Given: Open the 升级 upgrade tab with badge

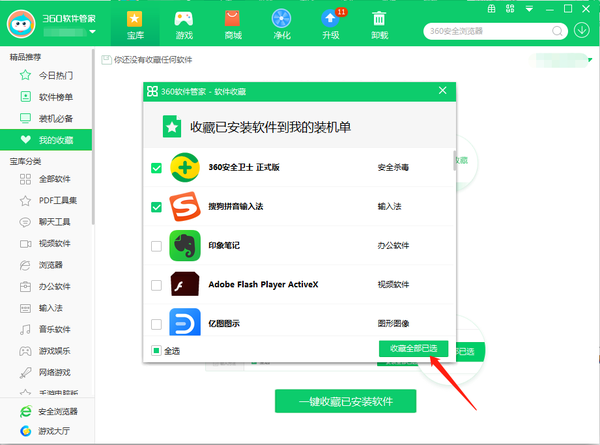Looking at the screenshot, I should coord(330,24).
